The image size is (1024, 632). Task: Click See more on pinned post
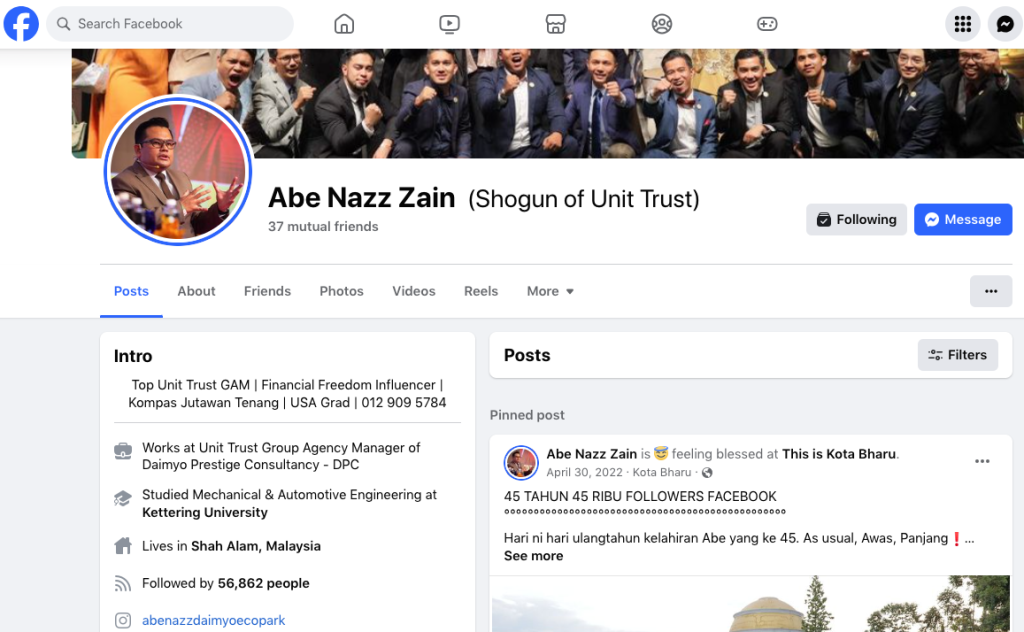(533, 556)
